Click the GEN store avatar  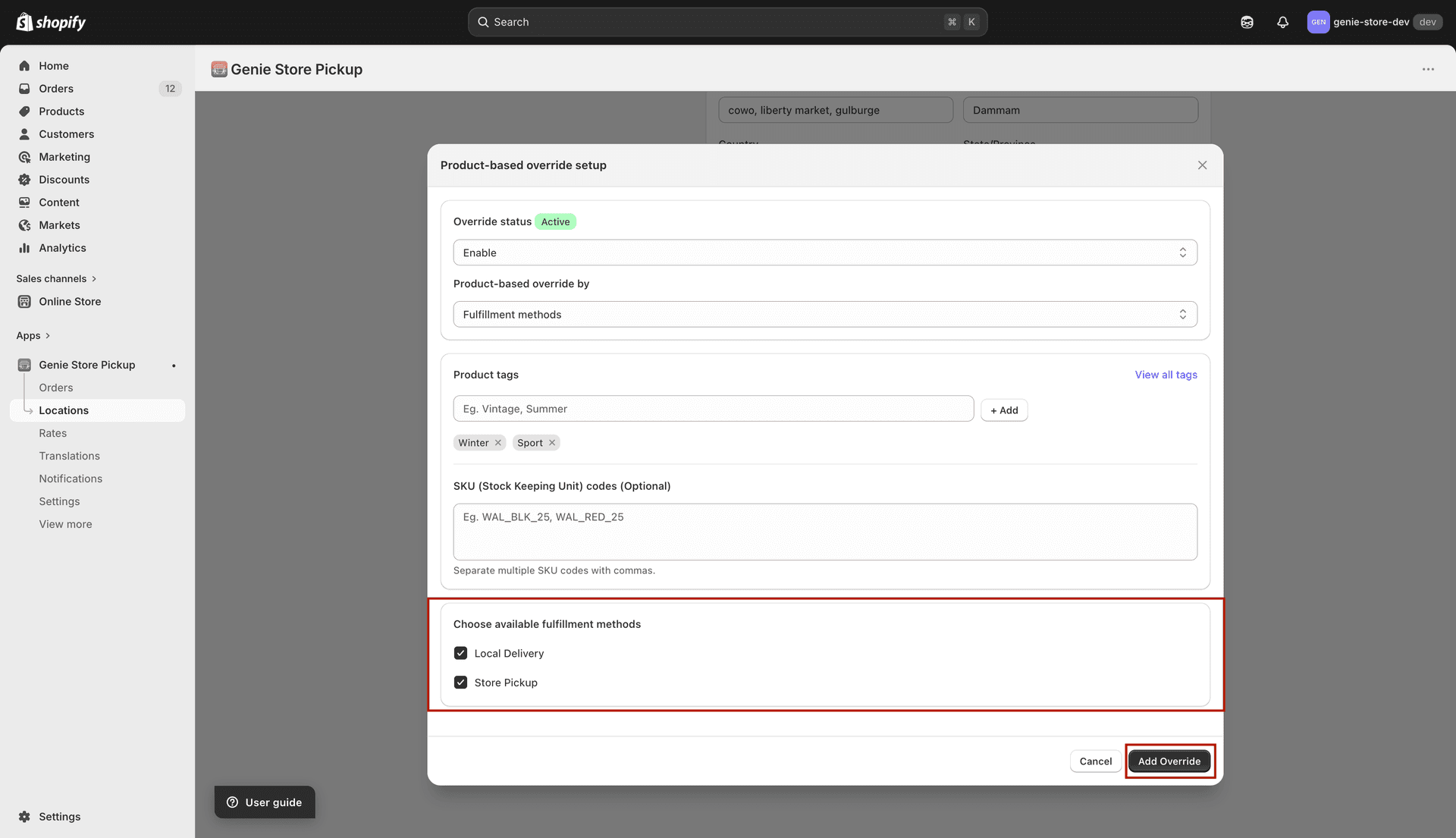coord(1318,22)
